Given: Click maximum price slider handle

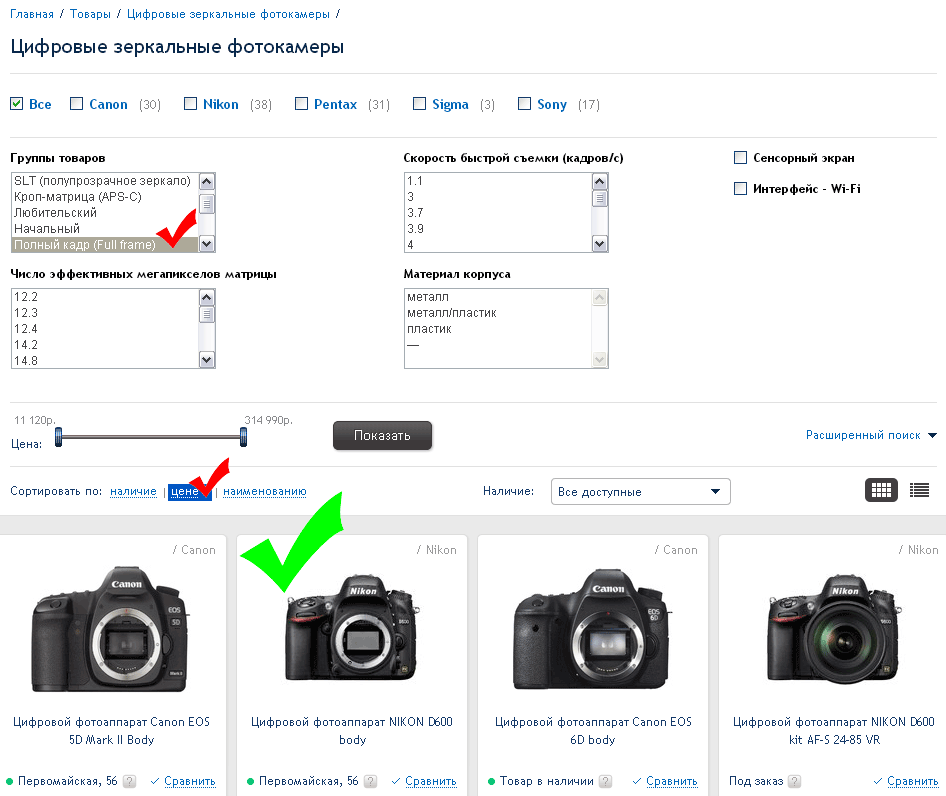Looking at the screenshot, I should 243,436.
